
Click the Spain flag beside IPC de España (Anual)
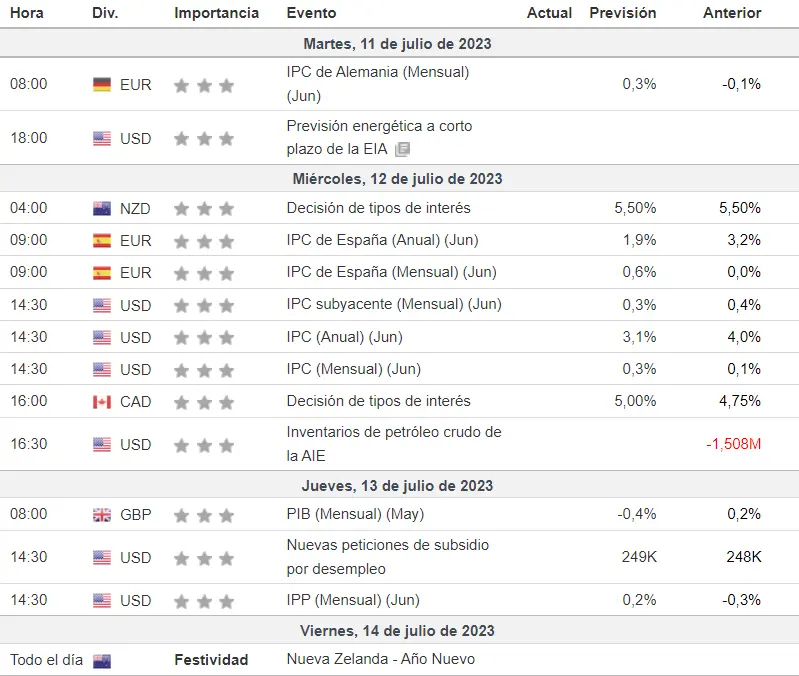tap(102, 240)
